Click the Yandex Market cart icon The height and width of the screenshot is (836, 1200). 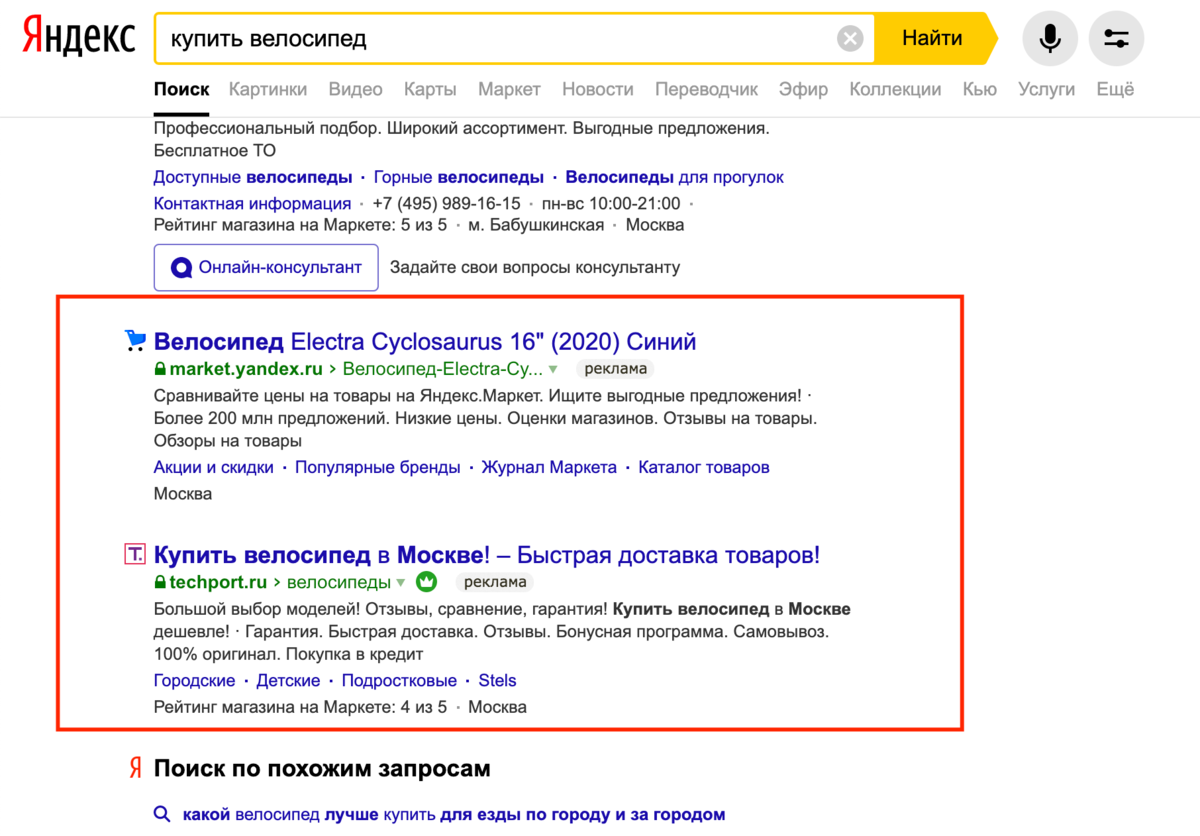tap(135, 342)
